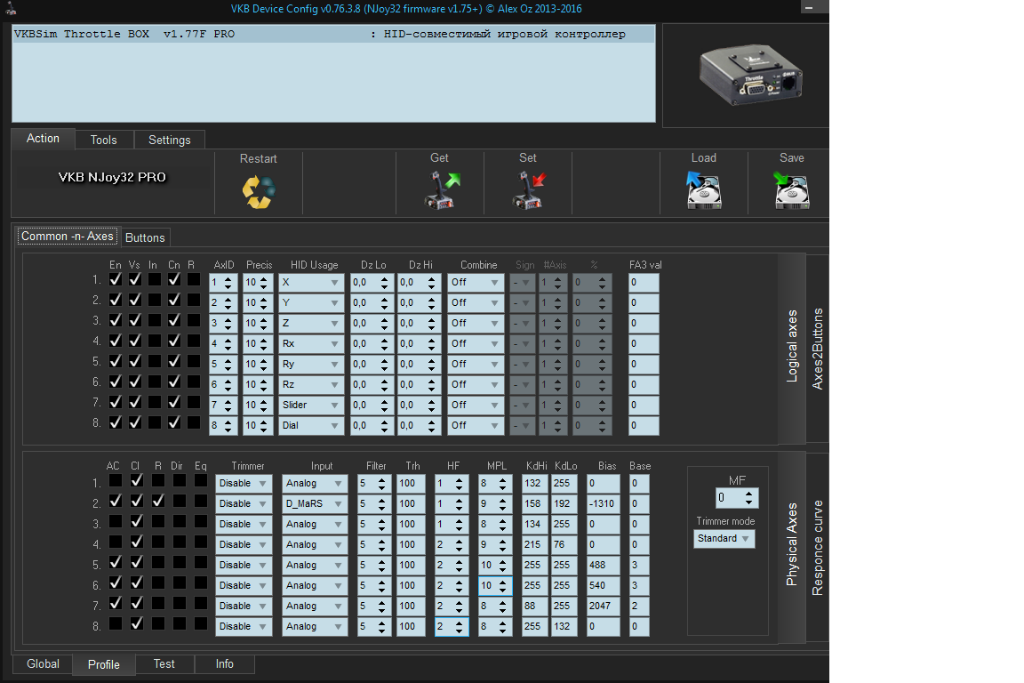Click MPL stepper for physical axis 6
1024x683 pixels.
point(502,586)
